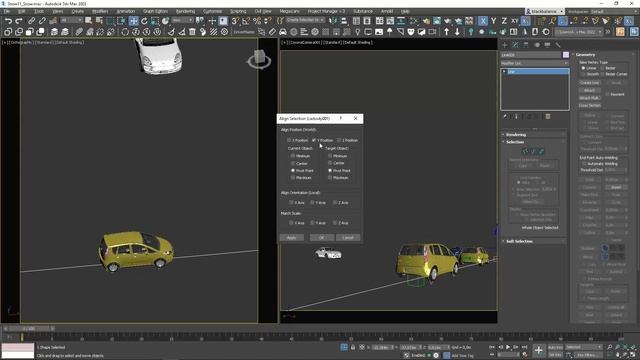Toggle Automatic Welding checkbox
Viewport: 640px width, 360px height.
[584, 164]
